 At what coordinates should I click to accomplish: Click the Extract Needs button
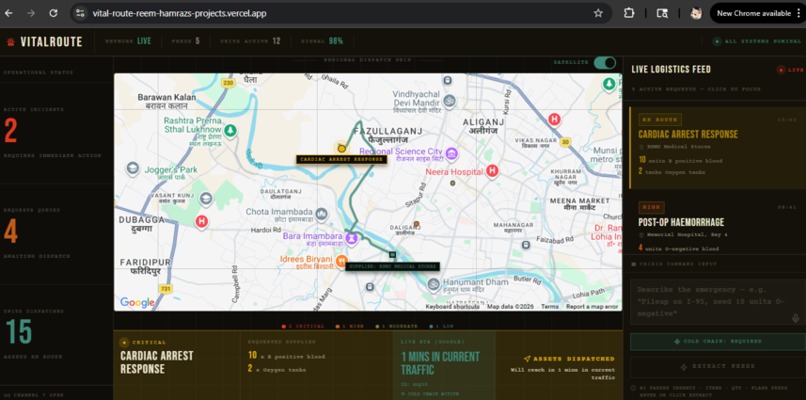tap(718, 367)
